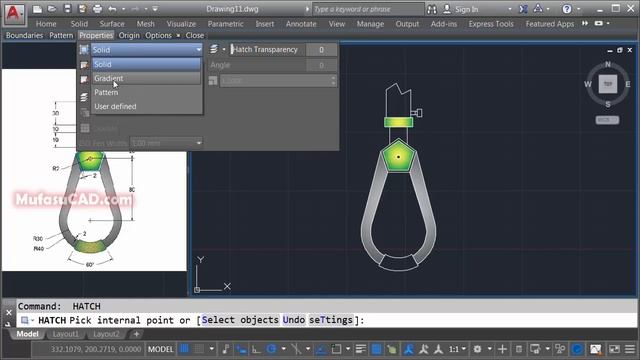Click the search binoculars icon
Image resolution: width=640 pixels, height=360 pixels.
[432, 9]
